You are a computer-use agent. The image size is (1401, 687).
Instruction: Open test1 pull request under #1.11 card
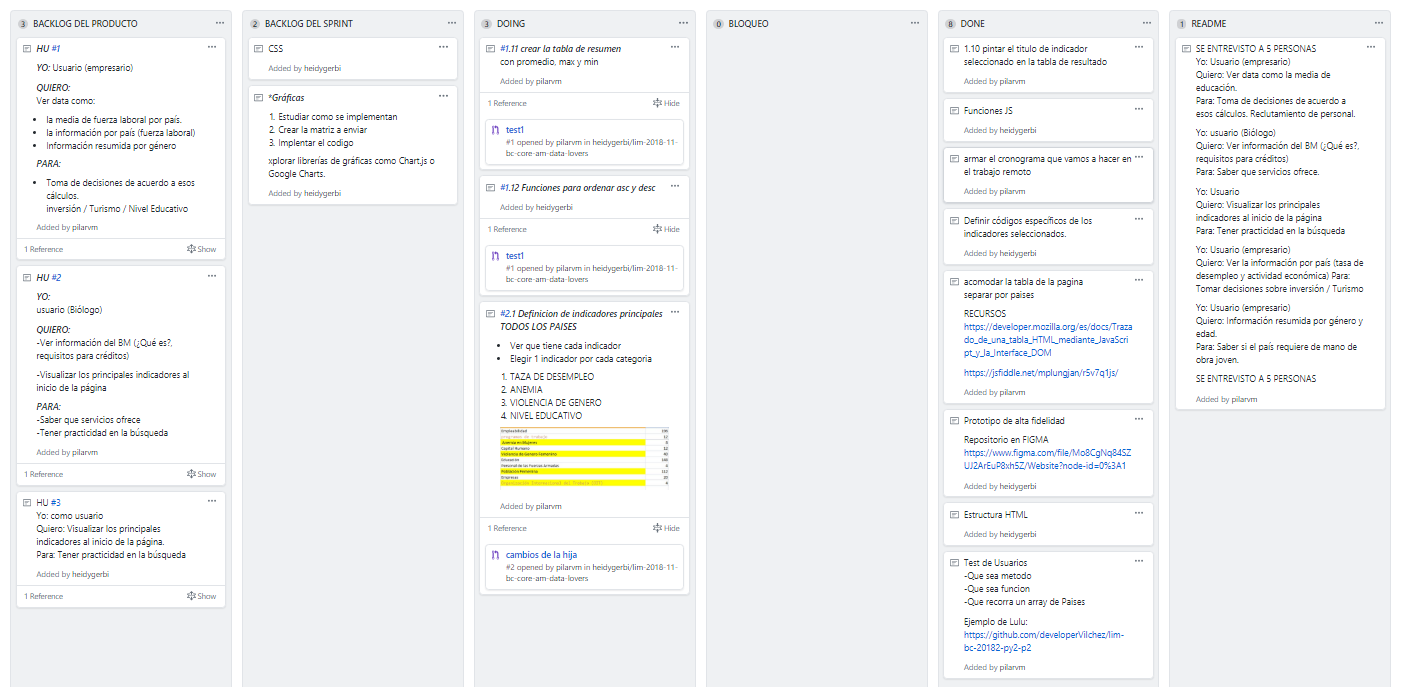[x=515, y=130]
